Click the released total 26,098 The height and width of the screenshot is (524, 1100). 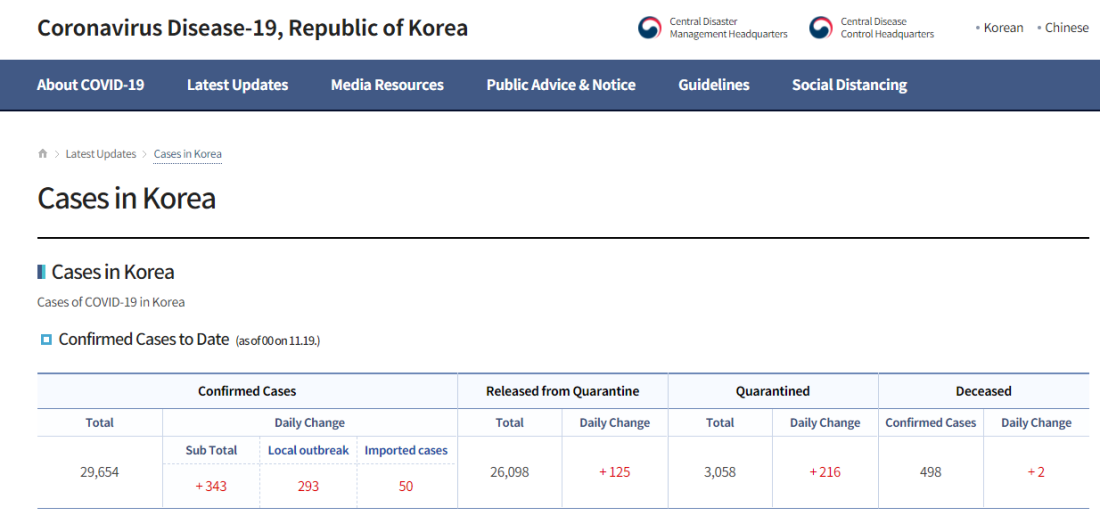(509, 472)
